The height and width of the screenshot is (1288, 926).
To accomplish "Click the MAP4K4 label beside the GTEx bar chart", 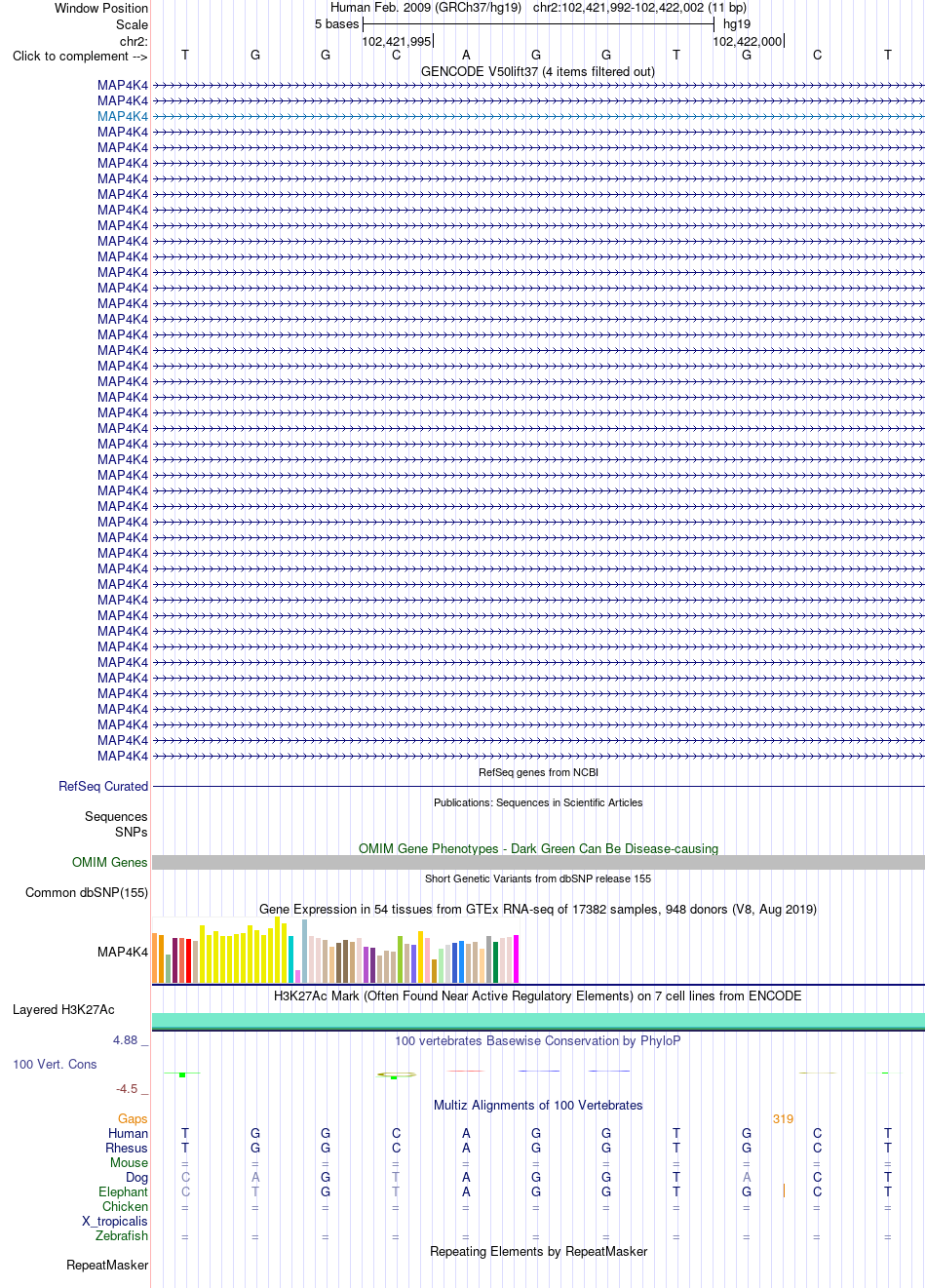I will point(123,952).
